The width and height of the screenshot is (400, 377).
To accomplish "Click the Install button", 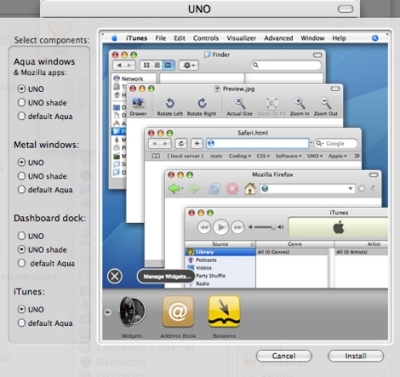I will point(356,356).
